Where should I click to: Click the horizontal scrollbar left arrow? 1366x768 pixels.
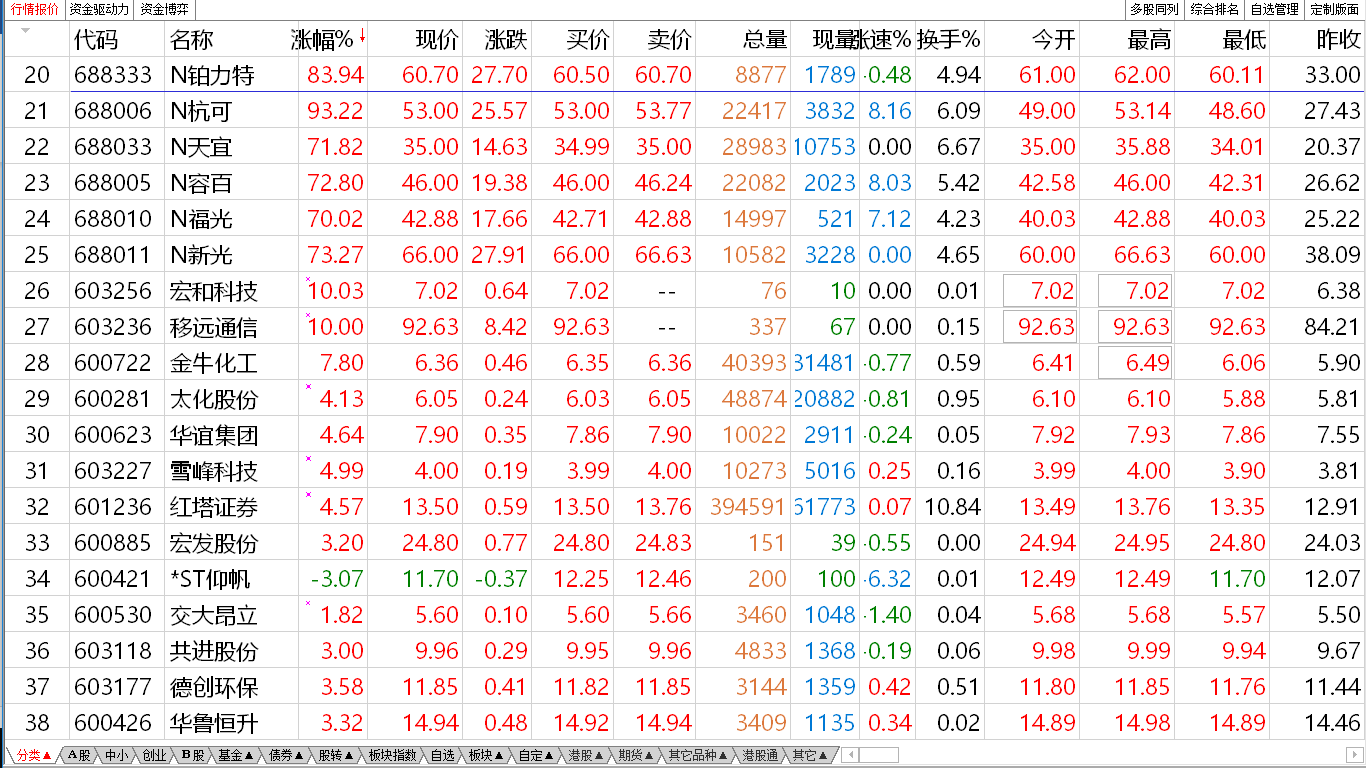(x=850, y=755)
